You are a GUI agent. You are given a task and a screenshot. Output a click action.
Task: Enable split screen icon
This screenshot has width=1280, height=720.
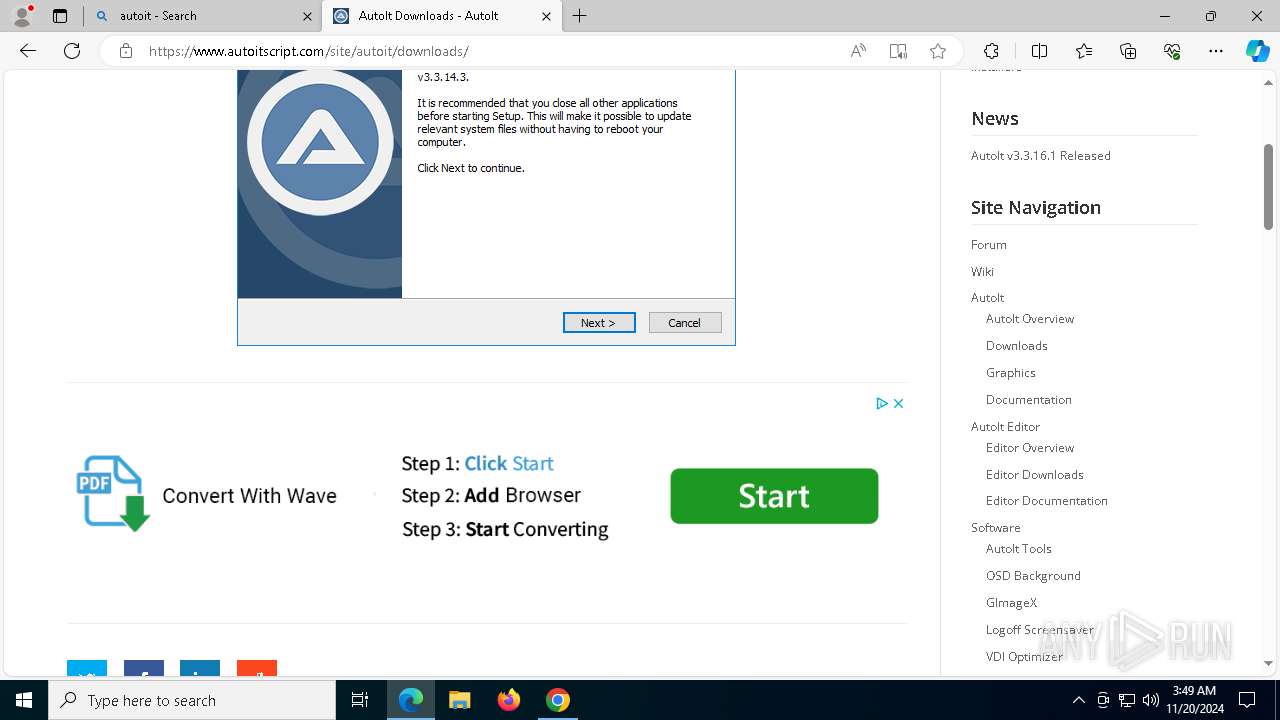pos(1039,51)
